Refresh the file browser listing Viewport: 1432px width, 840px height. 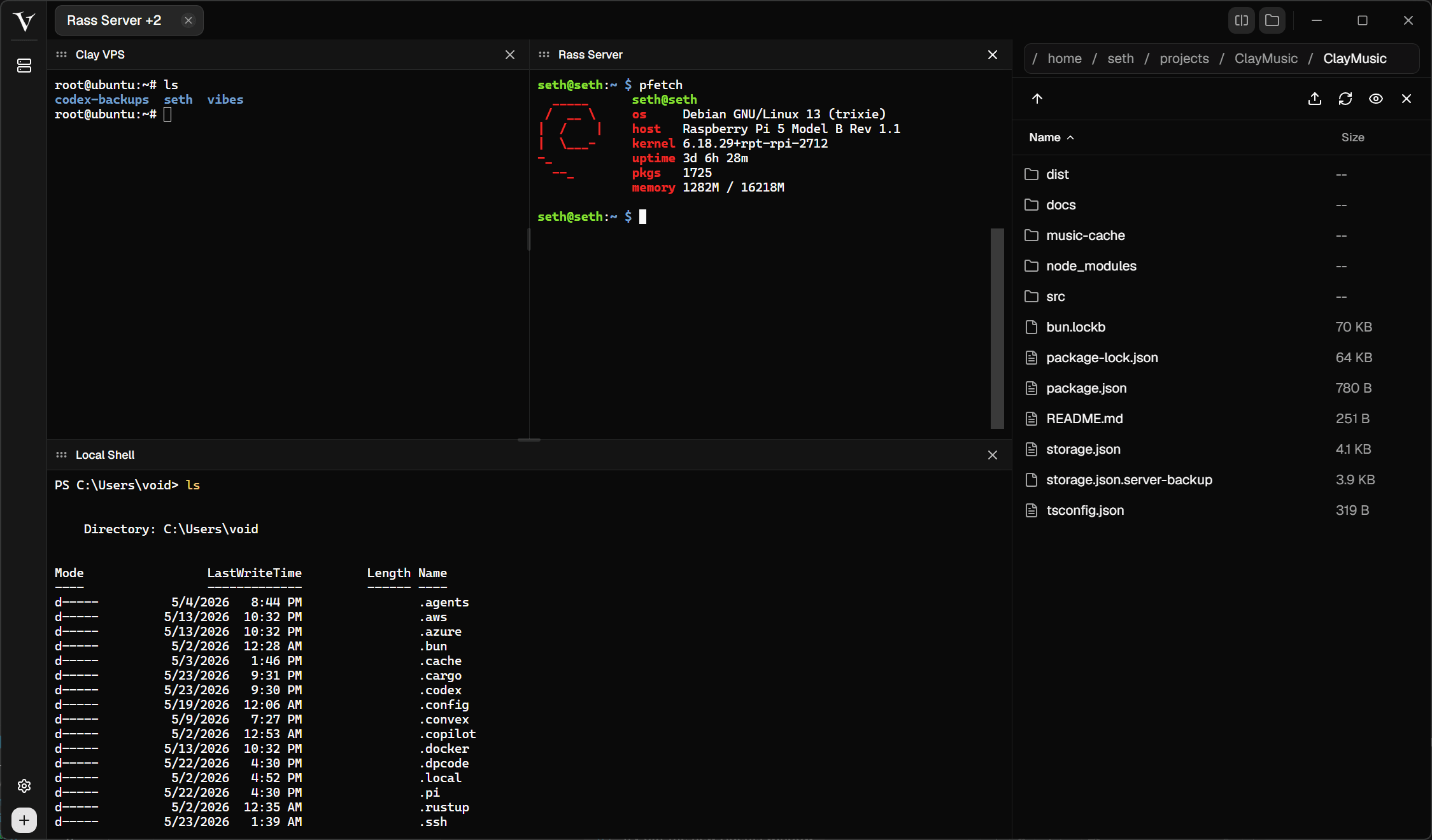pyautogui.click(x=1345, y=99)
